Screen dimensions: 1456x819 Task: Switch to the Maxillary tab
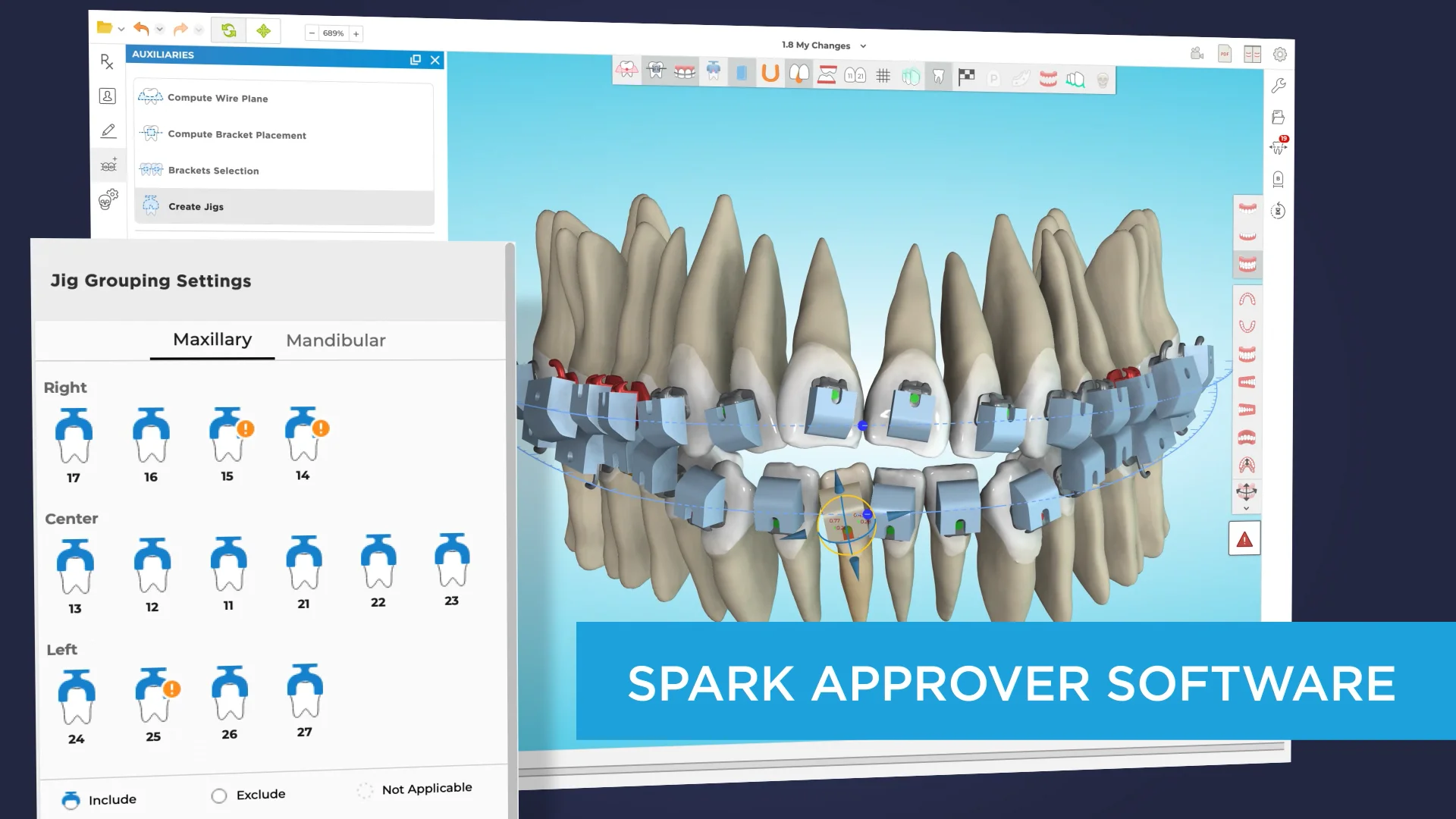coord(212,340)
